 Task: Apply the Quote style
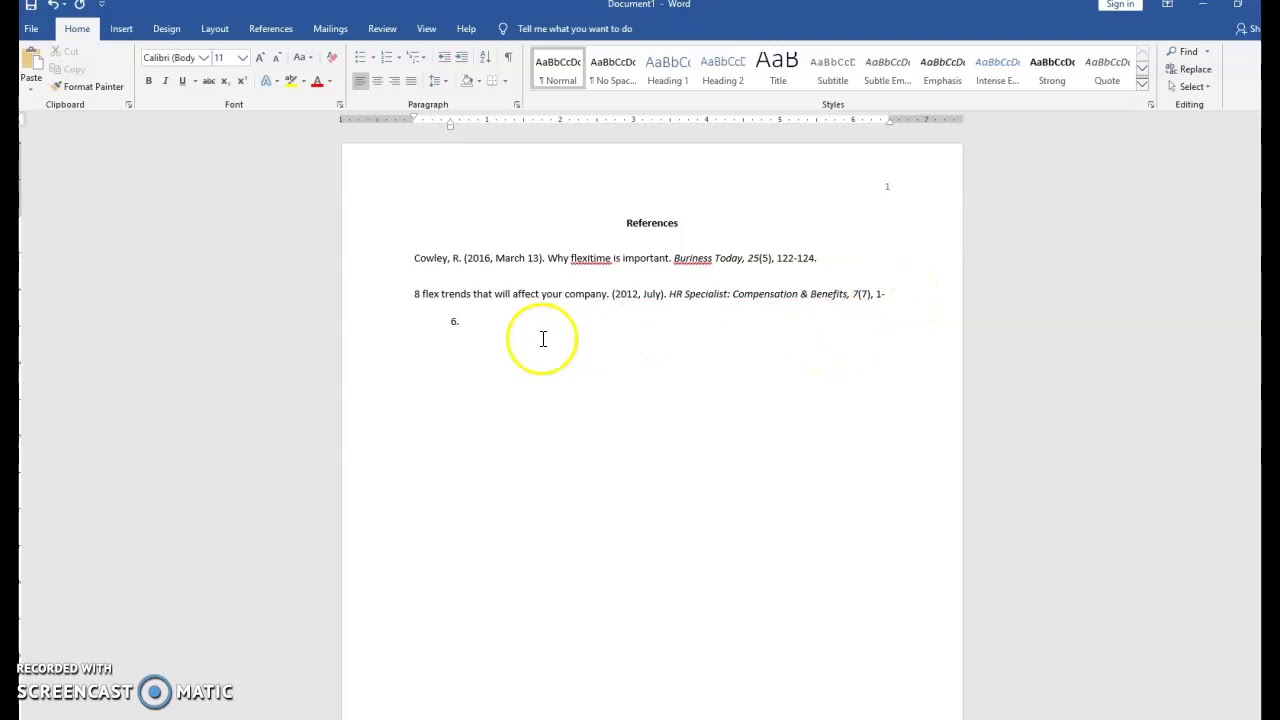click(1107, 69)
